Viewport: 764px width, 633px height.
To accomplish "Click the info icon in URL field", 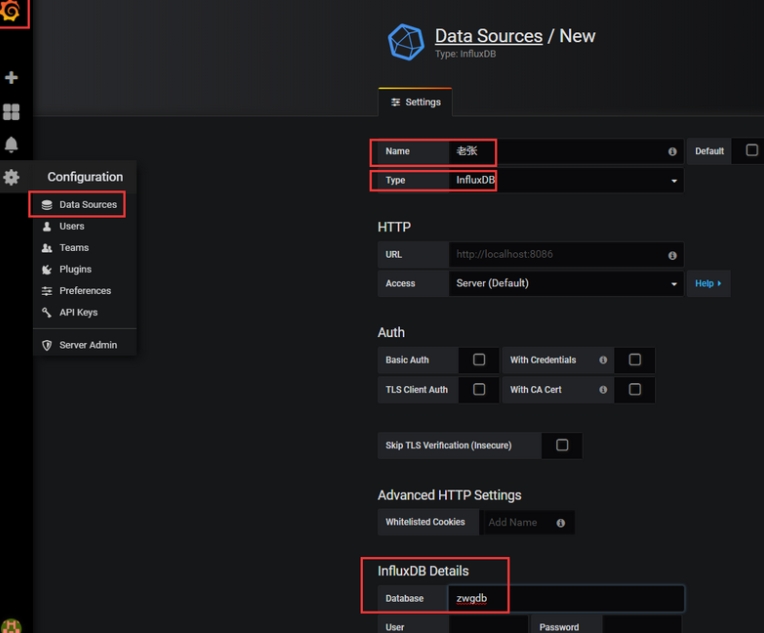I will 672,255.
